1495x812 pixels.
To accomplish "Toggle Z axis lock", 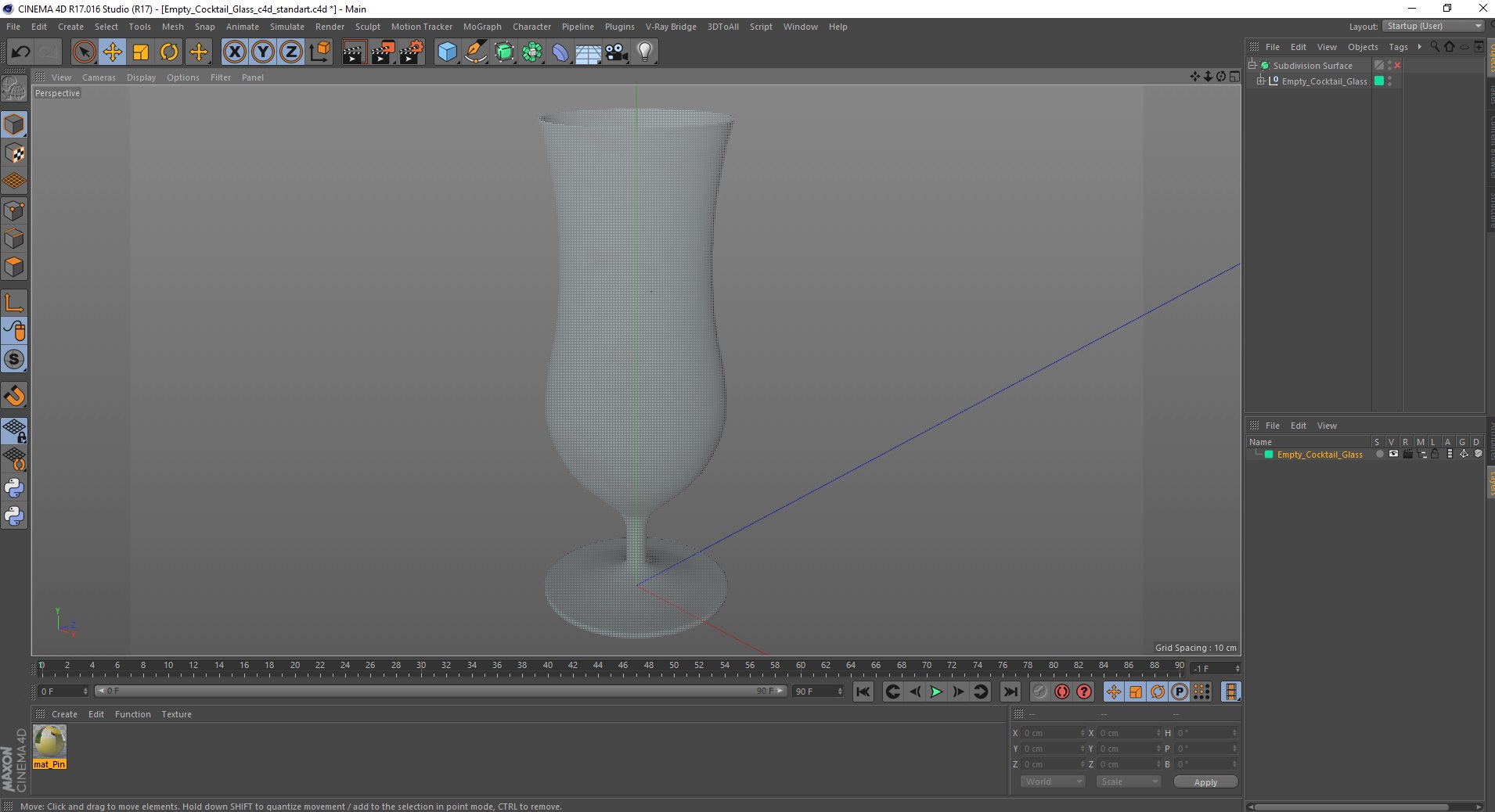I will tap(290, 52).
